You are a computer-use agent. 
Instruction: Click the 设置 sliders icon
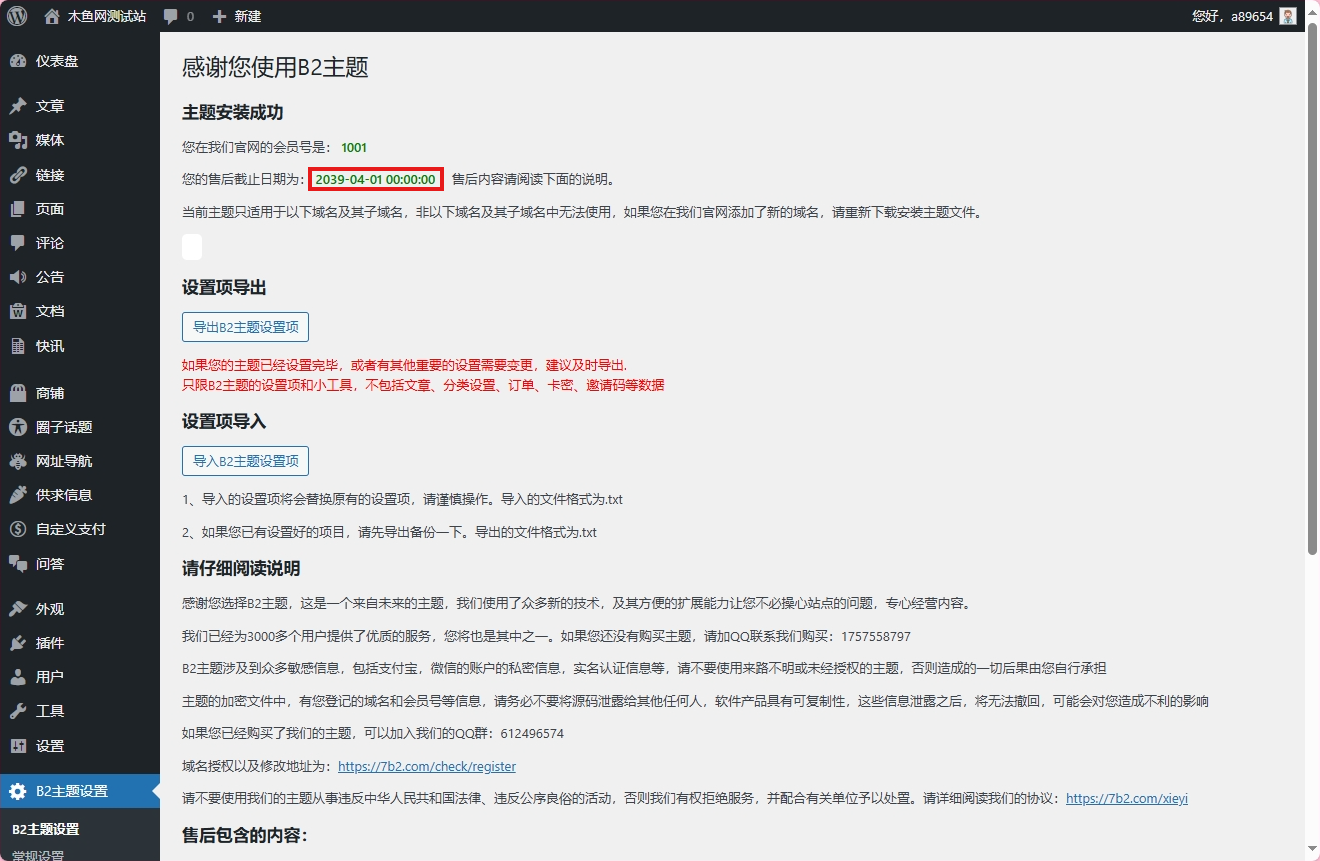(18, 746)
